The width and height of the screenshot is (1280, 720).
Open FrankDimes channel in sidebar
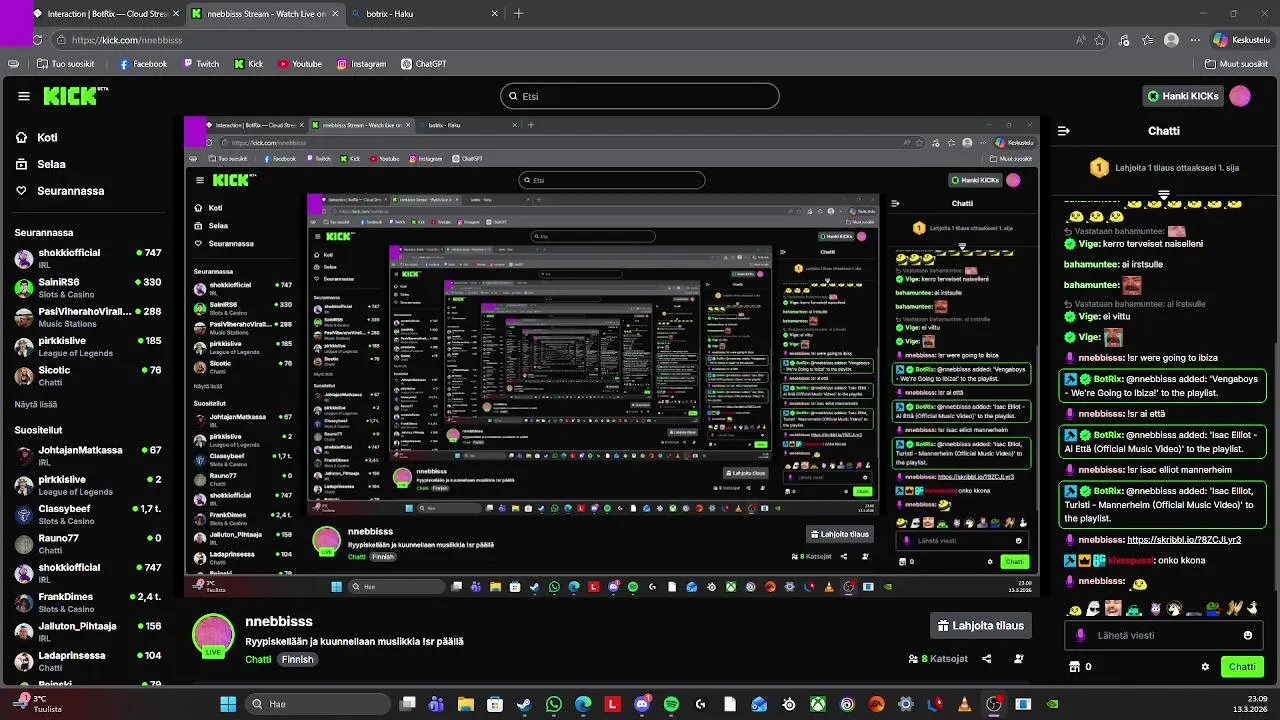point(88,602)
